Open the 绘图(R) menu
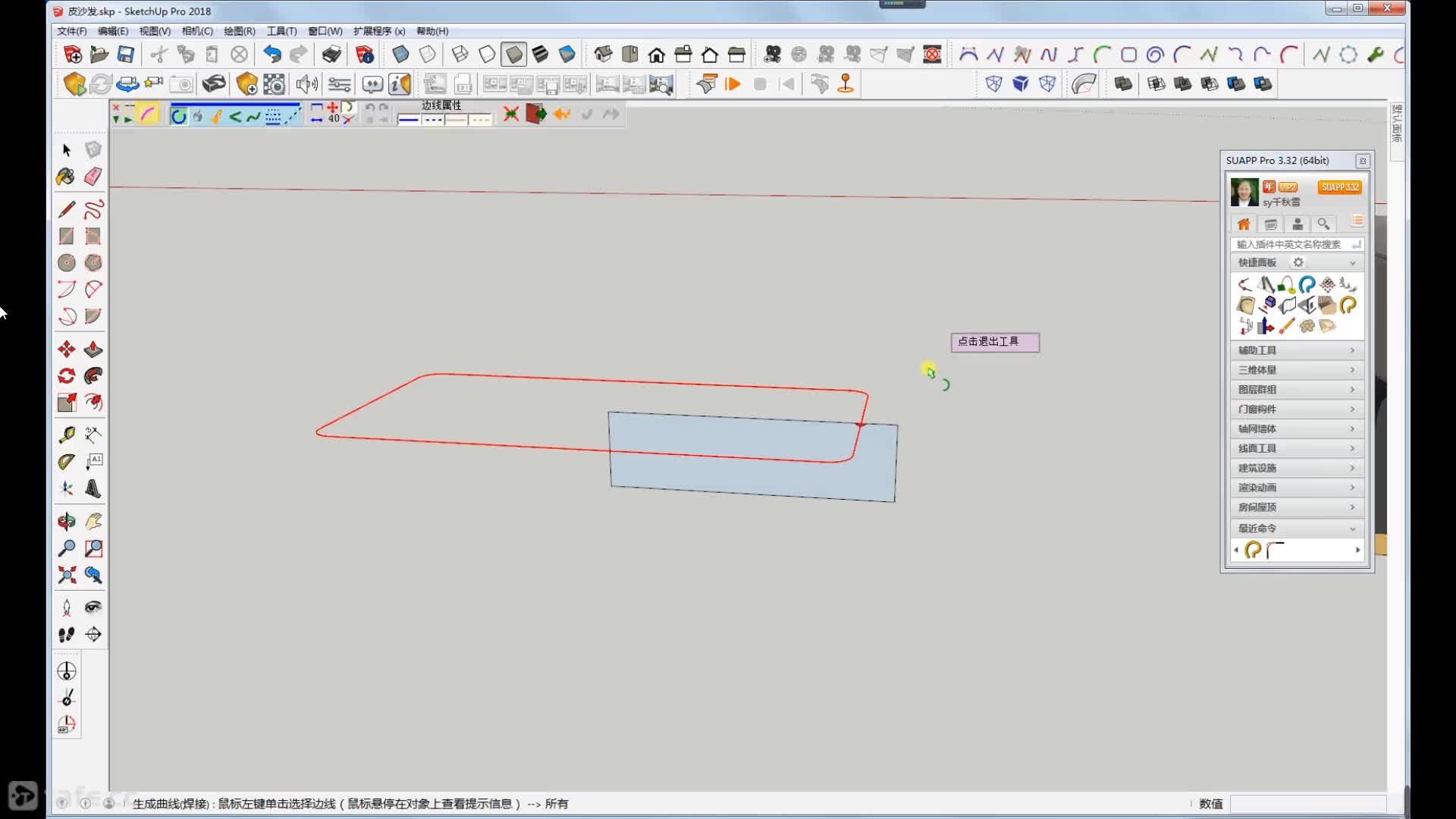The width and height of the screenshot is (1456, 819). coord(240,31)
